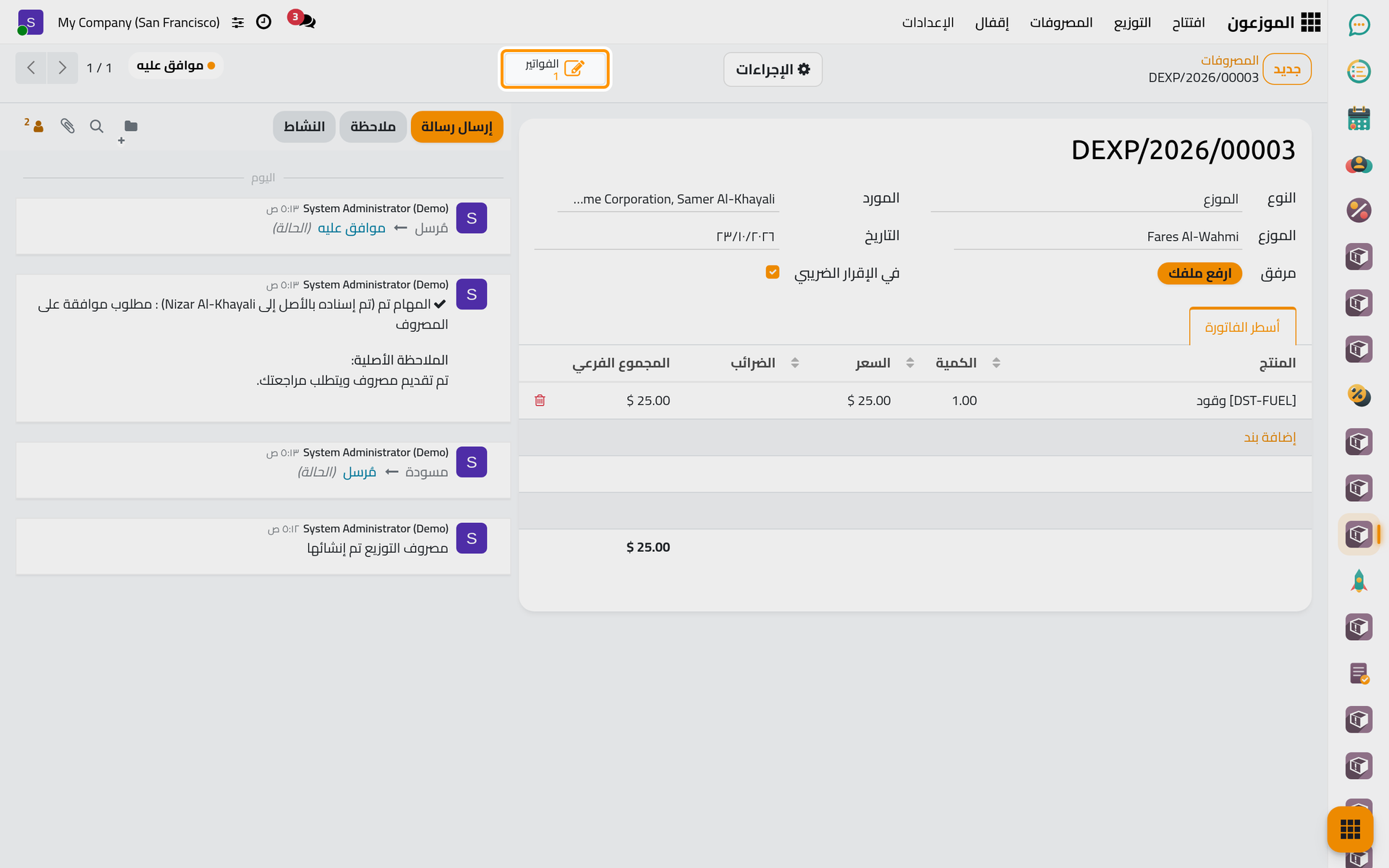Select the أسطر الفاتورة tab
The image size is (1389, 868).
tap(1242, 327)
